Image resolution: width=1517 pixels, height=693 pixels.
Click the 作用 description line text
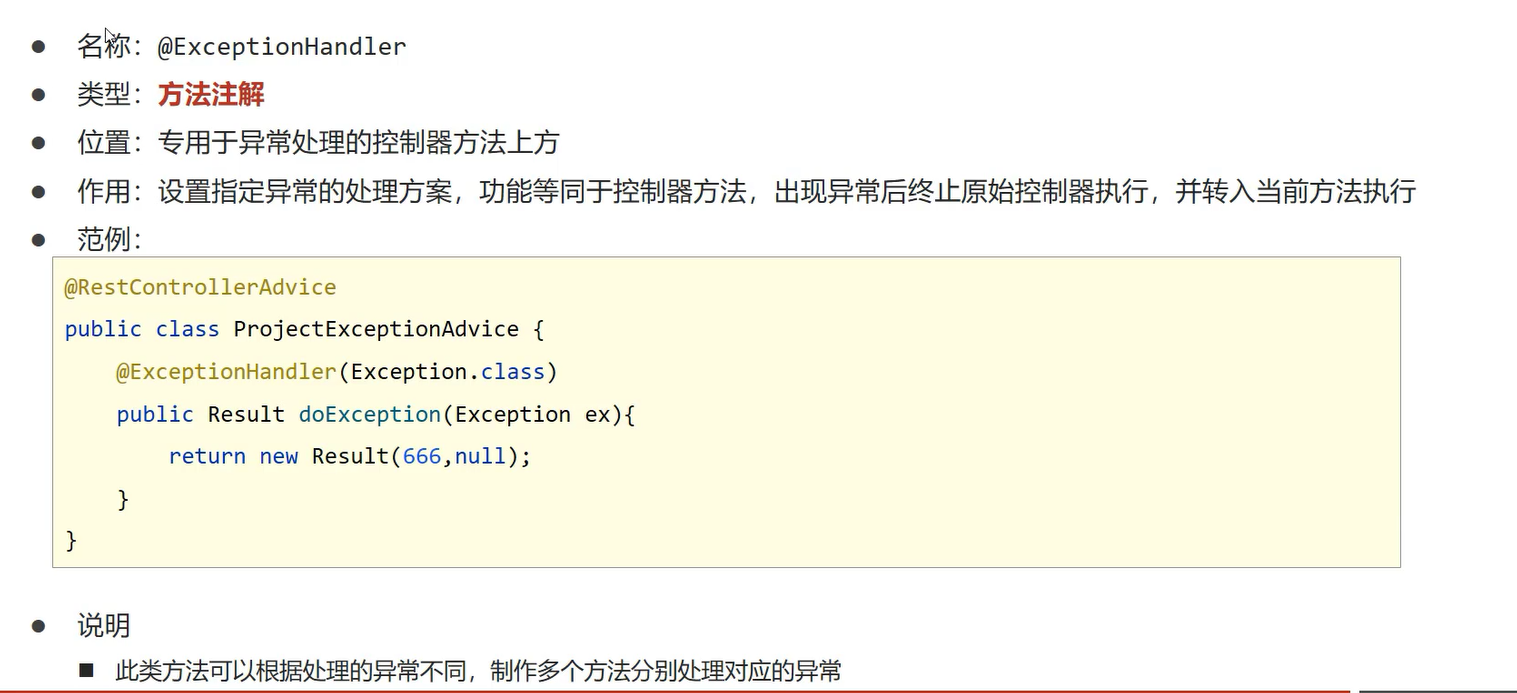[x=787, y=191]
